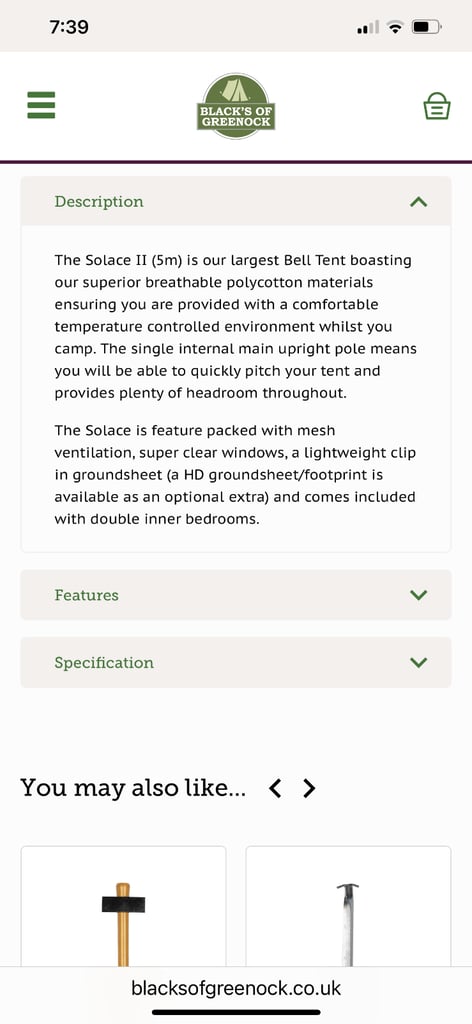Image resolution: width=472 pixels, height=1024 pixels.
Task: Tap the Description header label
Action: click(99, 202)
